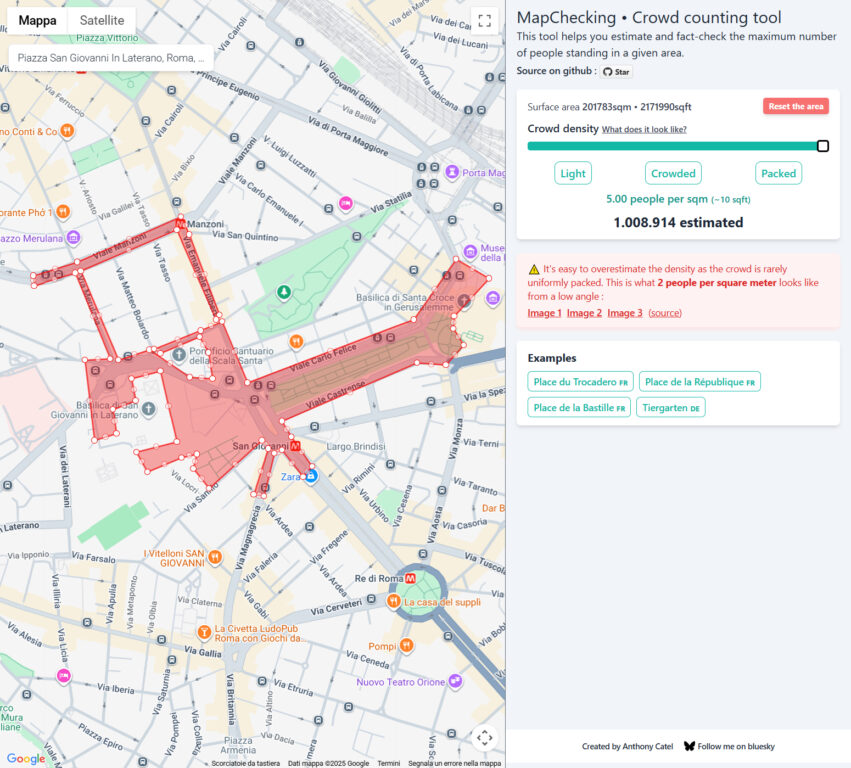Viewport: 851px width, 768px height.
Task: Switch to the Mappa map tab
Action: tap(38, 20)
